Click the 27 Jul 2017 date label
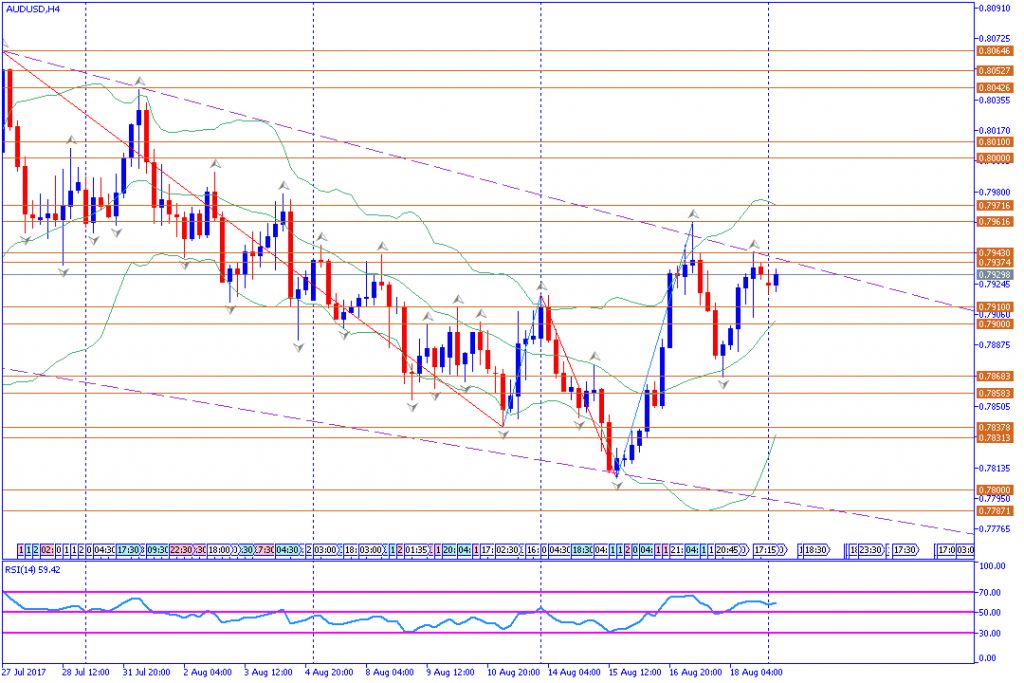 tap(24, 674)
